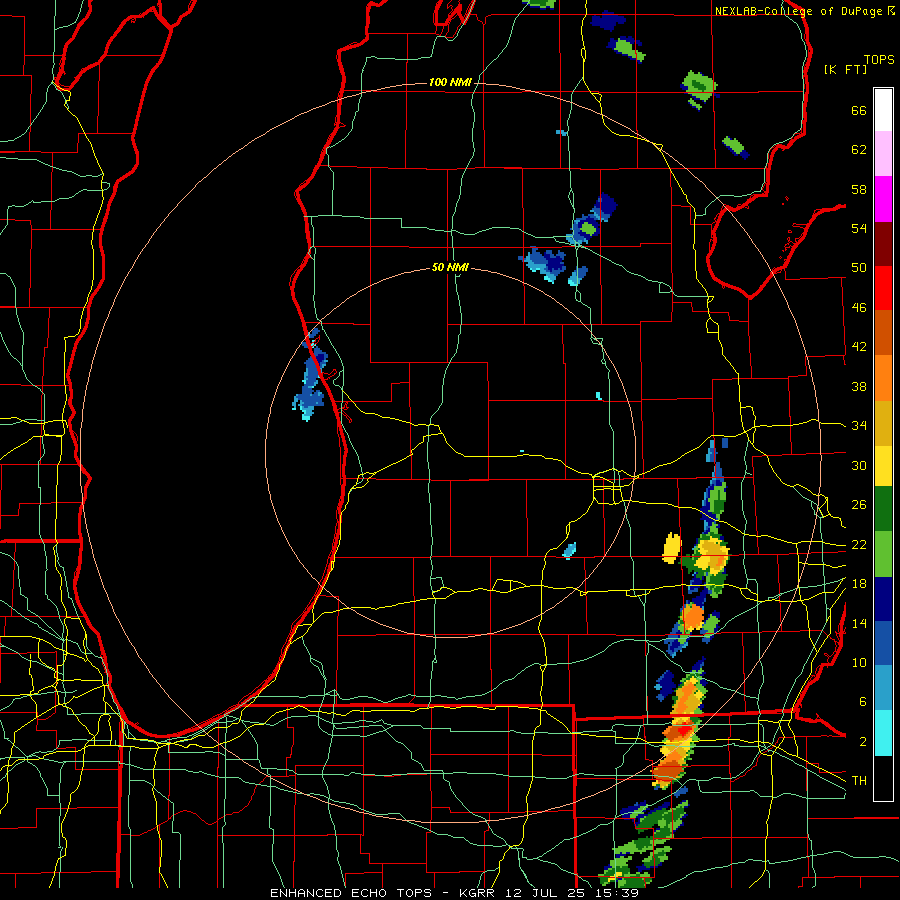Select the 30 value on the legend scale
900x900 pixels.
(859, 465)
